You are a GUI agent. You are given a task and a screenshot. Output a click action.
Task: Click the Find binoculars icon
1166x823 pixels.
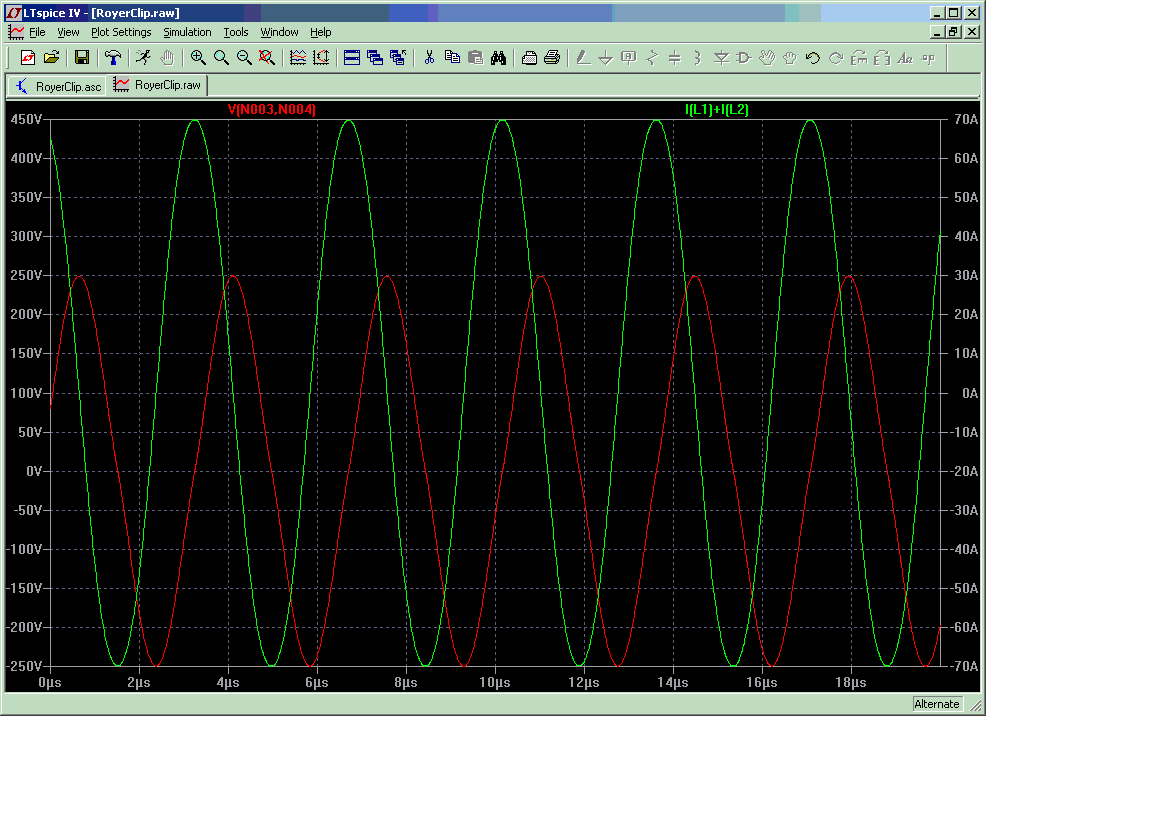[498, 58]
